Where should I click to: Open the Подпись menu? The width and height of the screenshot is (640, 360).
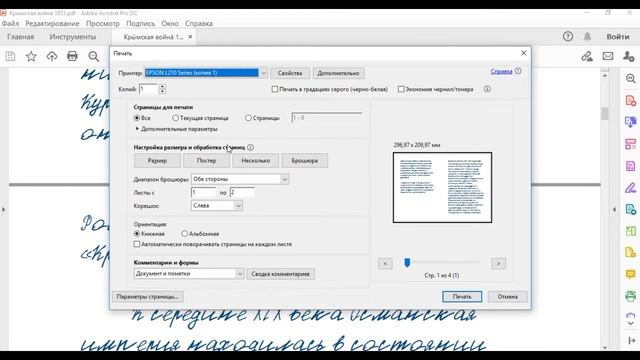click(x=140, y=24)
